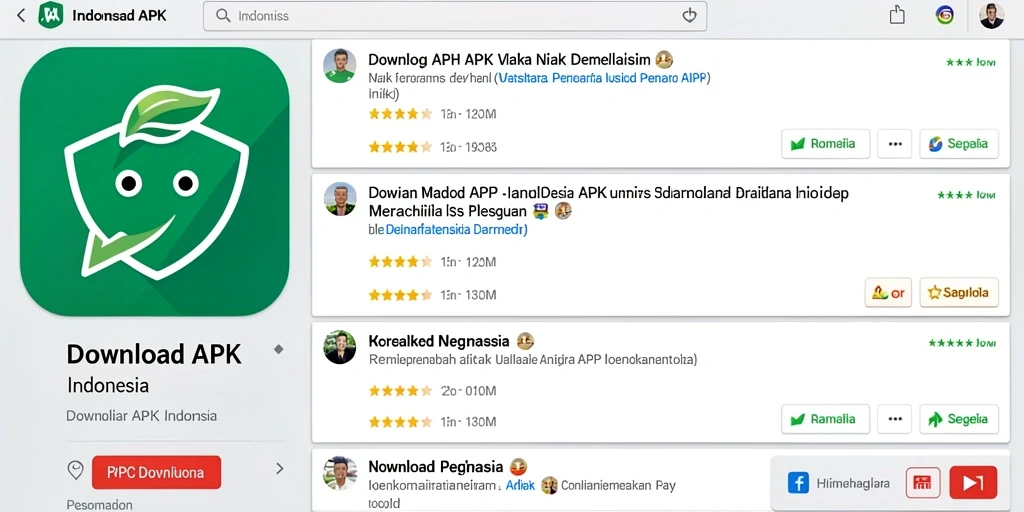Viewport: 1024px width, 512px height.
Task: Click the green rating of Dowian Madod
Action: (x=966, y=195)
